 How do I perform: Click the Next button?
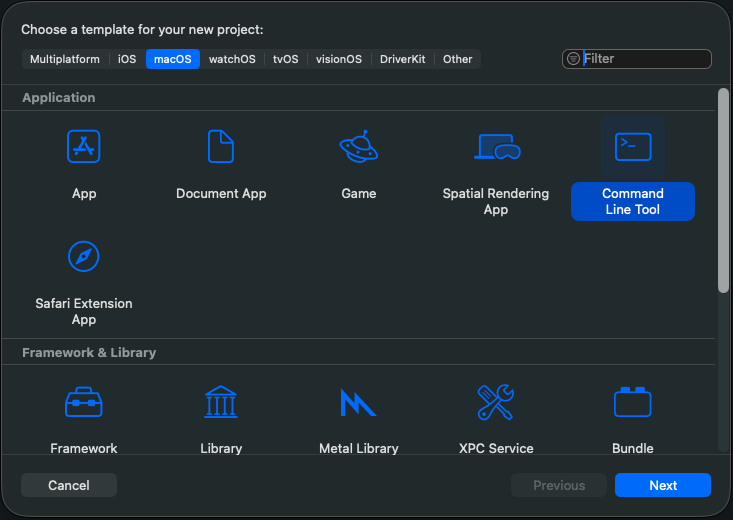663,485
